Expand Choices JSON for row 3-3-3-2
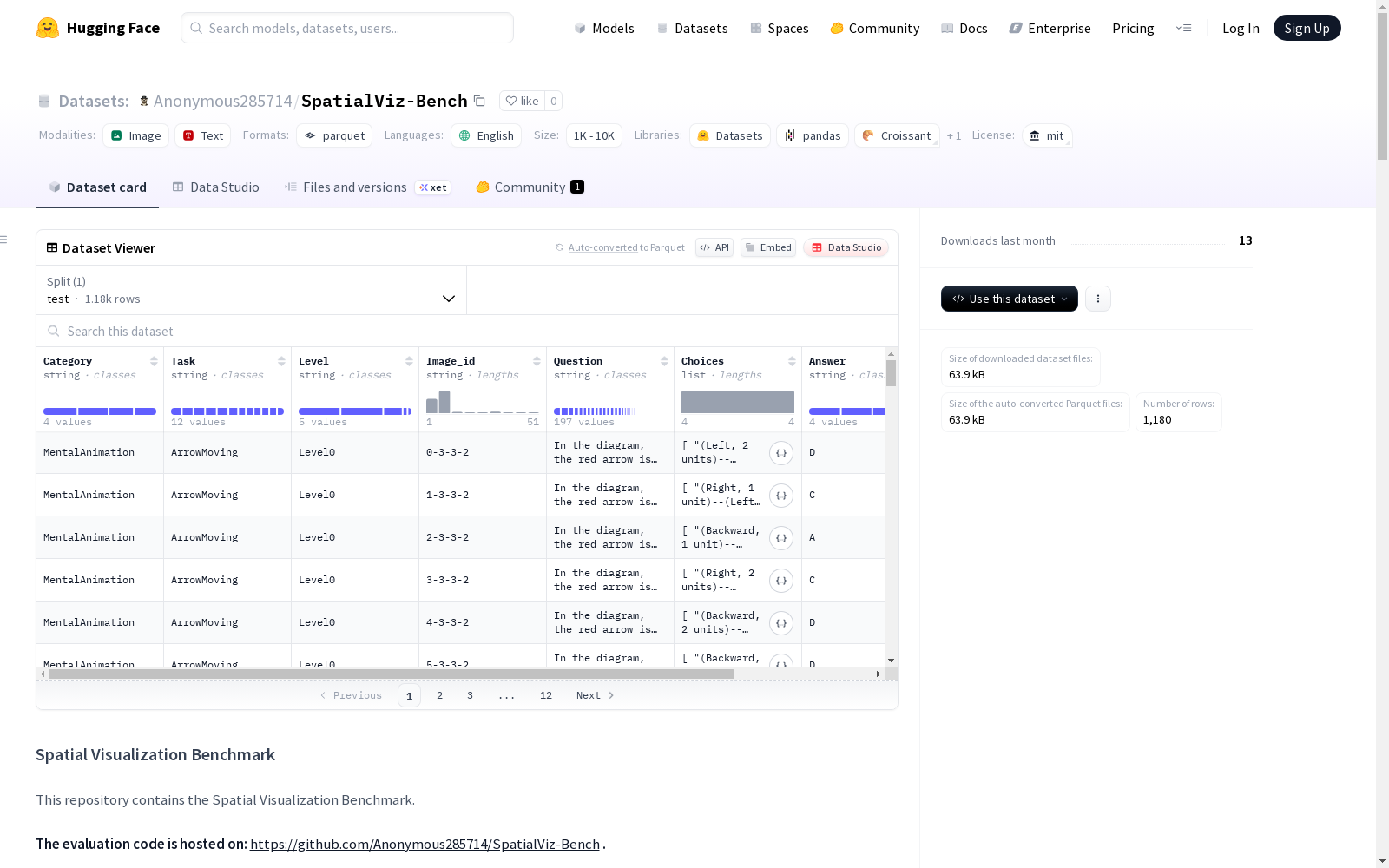Screen dimensions: 1389x868 pos(781,581)
